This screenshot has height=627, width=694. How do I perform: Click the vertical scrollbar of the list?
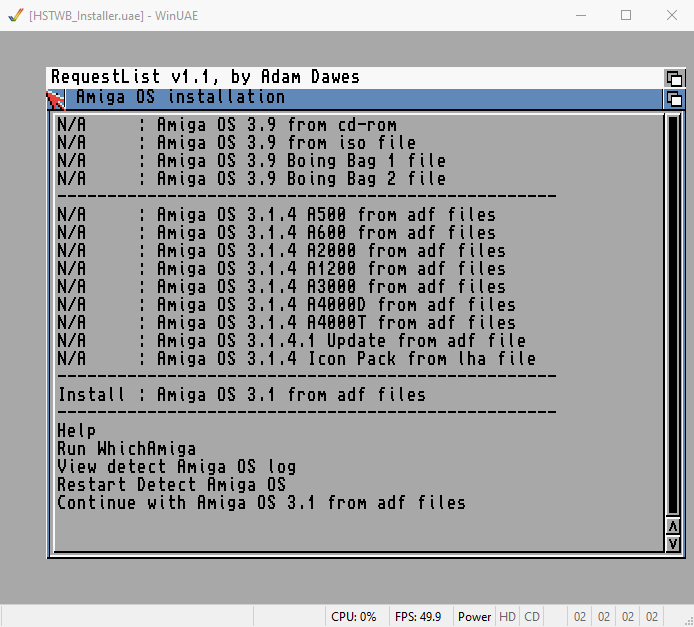pos(673,315)
